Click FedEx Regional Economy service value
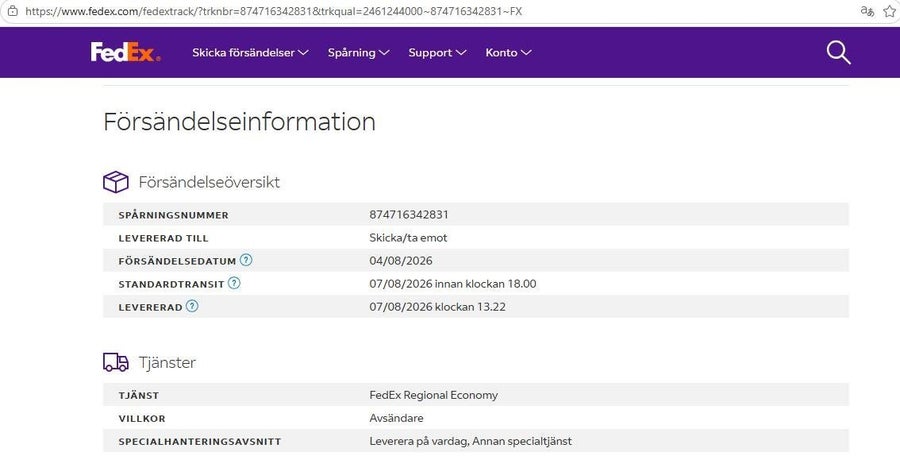900x456 pixels. tap(433, 395)
